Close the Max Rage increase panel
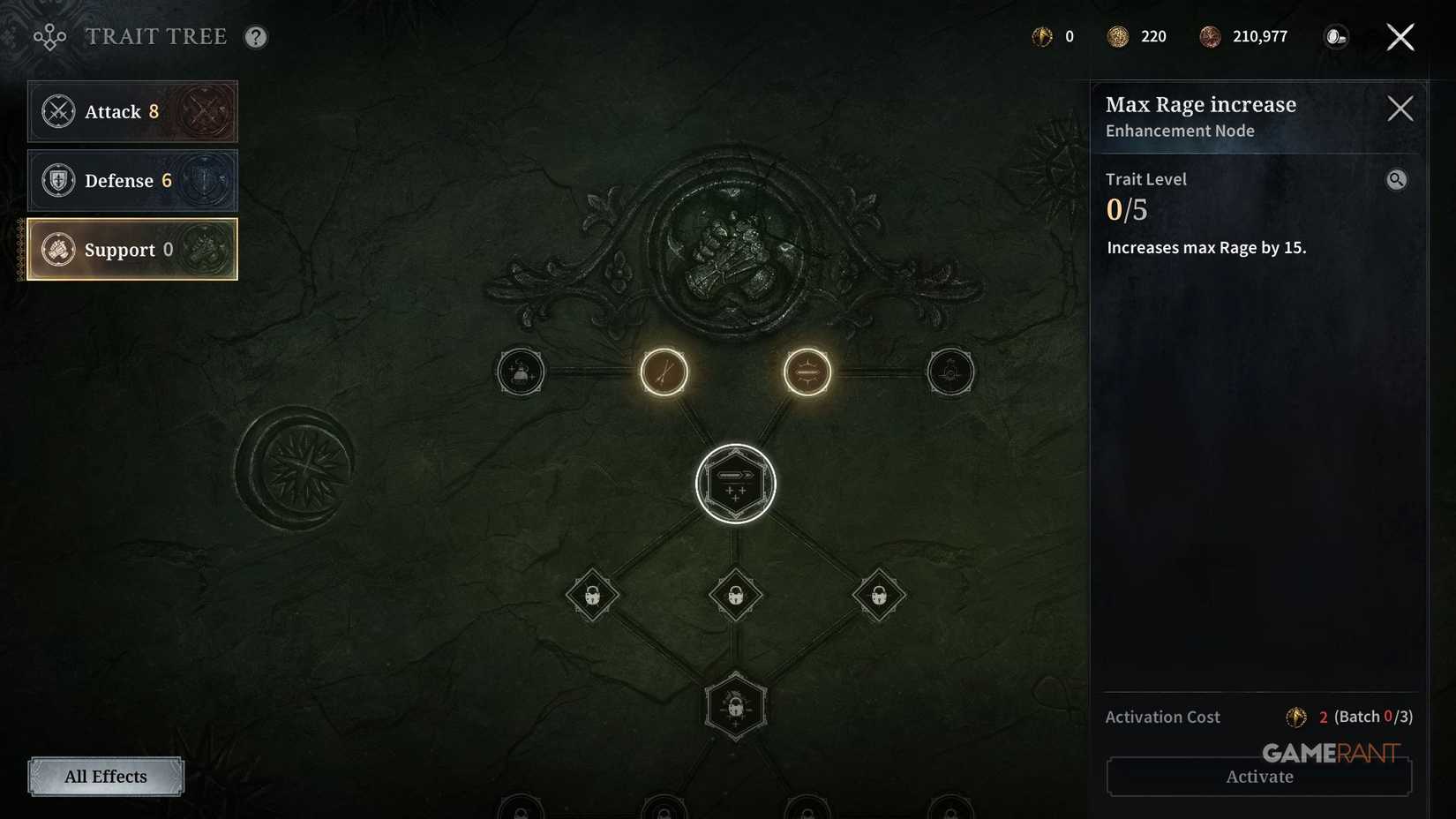1456x819 pixels. 1400,109
